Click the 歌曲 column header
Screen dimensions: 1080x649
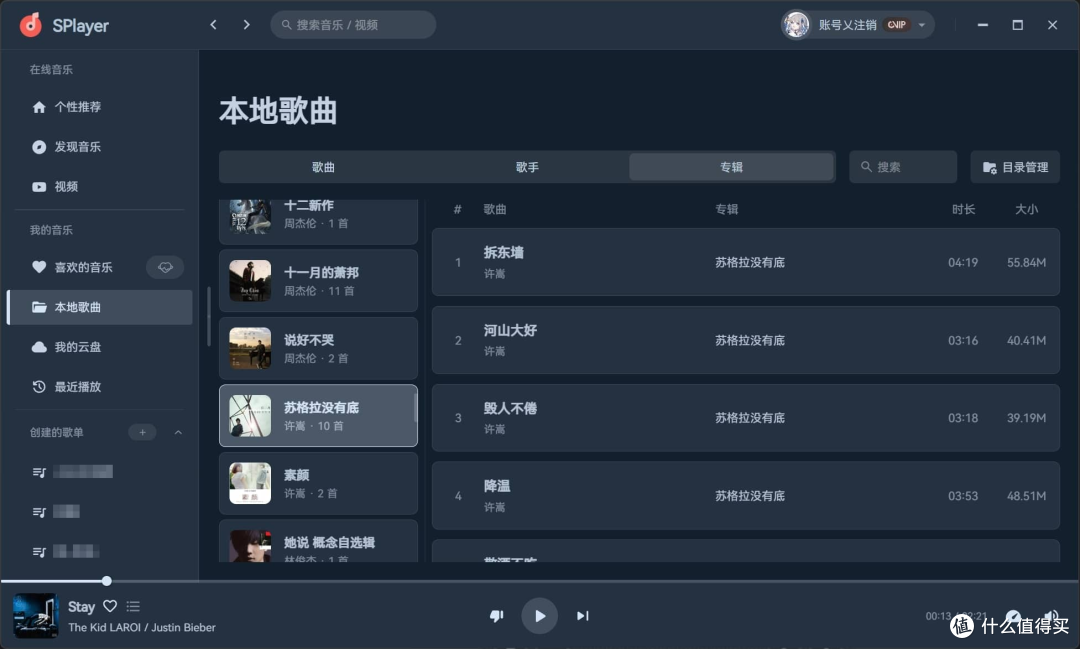pyautogui.click(x=495, y=209)
